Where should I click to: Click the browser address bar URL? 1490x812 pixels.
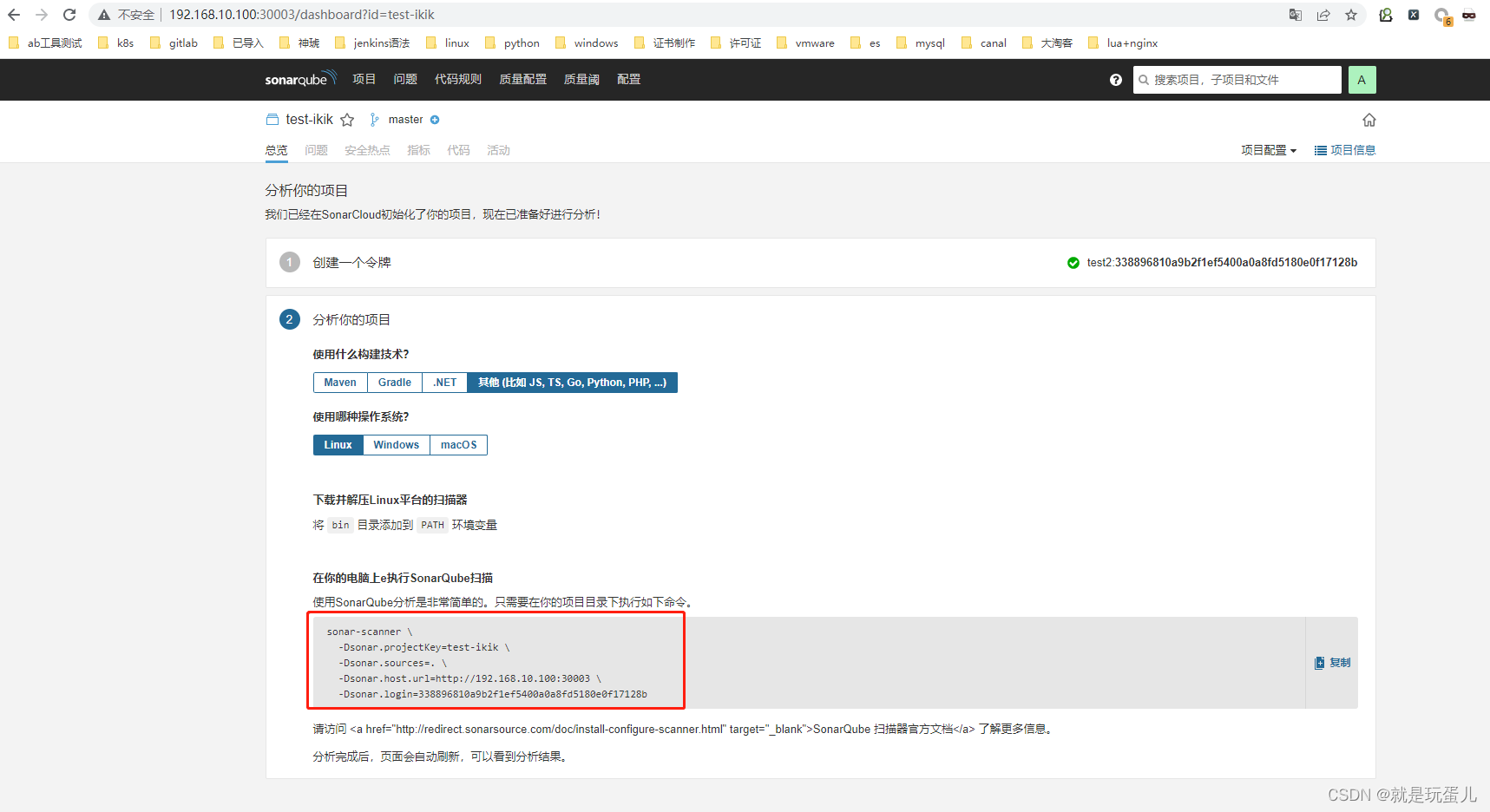[x=302, y=15]
